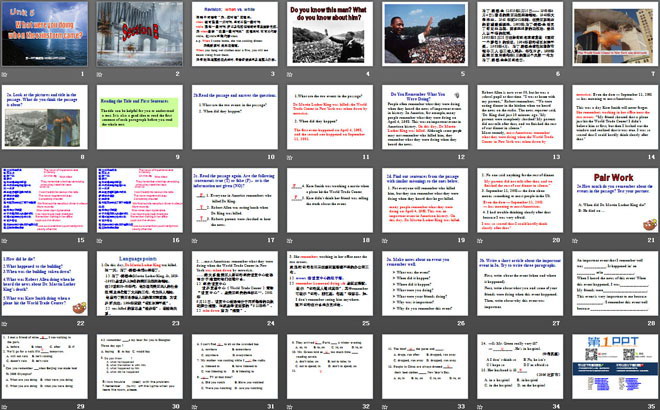Click the animation star icon under slide 34
Screen dimensions: 660x410
480,407
